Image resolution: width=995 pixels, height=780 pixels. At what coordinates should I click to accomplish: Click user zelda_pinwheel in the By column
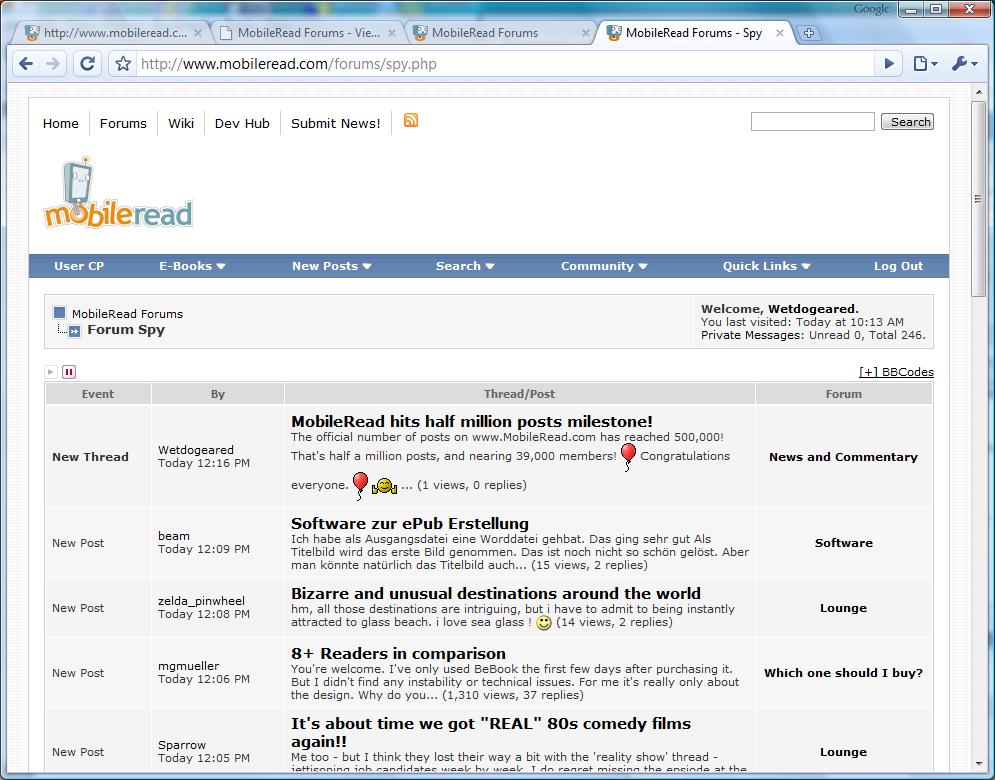point(201,601)
